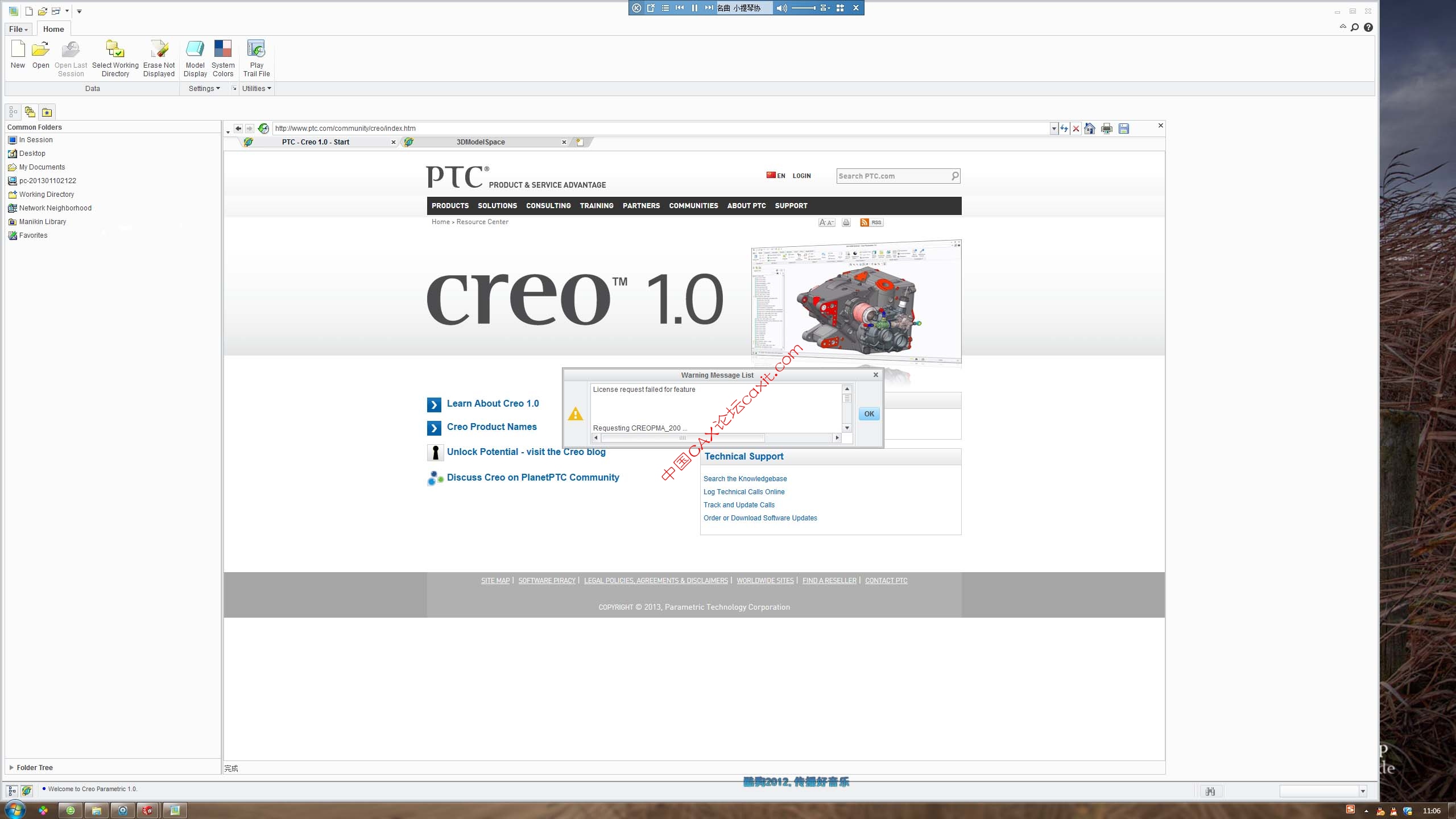This screenshot has height=819, width=1456.
Task: Switch to Folder Browser navigator tab
Action: pyautogui.click(x=30, y=112)
